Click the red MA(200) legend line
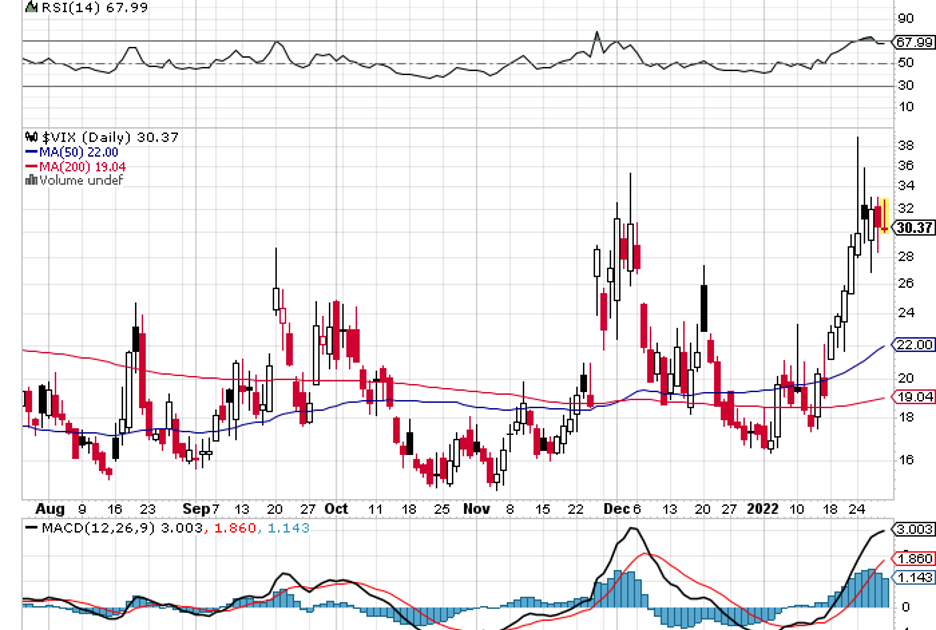 click(x=30, y=166)
